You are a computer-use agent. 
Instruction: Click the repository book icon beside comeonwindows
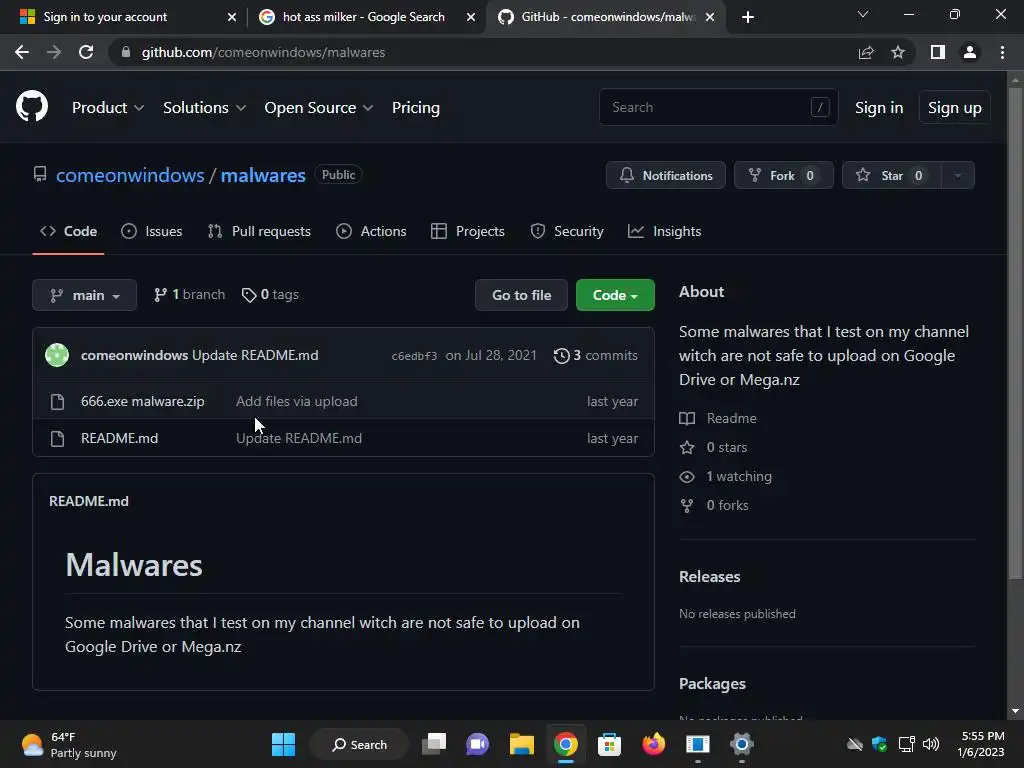point(40,174)
